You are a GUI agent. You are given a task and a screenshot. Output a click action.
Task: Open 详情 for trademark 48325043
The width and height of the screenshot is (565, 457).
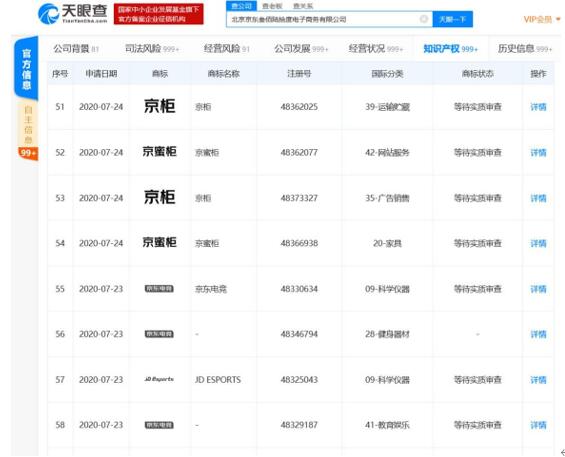pyautogui.click(x=538, y=380)
